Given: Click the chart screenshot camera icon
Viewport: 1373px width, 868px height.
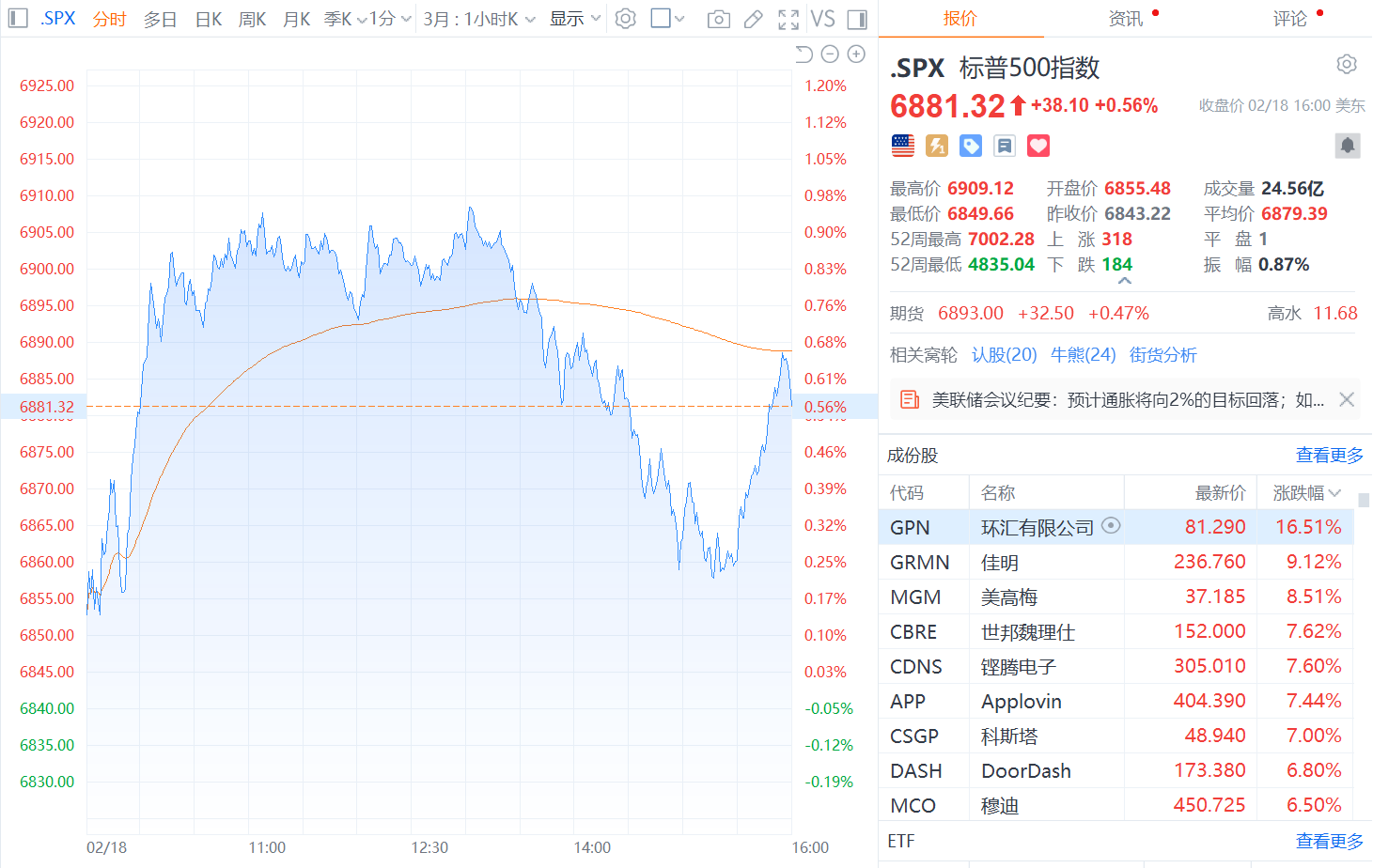Looking at the screenshot, I should point(718,19).
